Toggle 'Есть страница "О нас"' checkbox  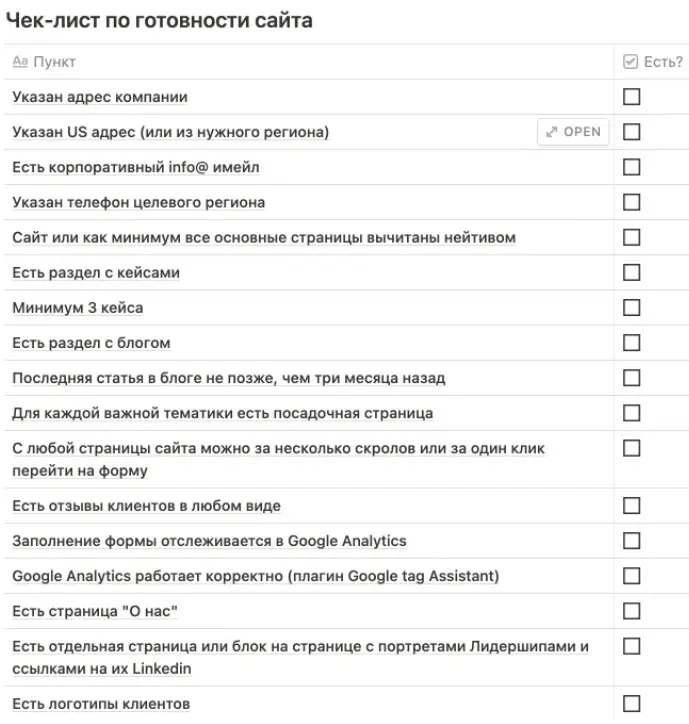click(x=631, y=611)
